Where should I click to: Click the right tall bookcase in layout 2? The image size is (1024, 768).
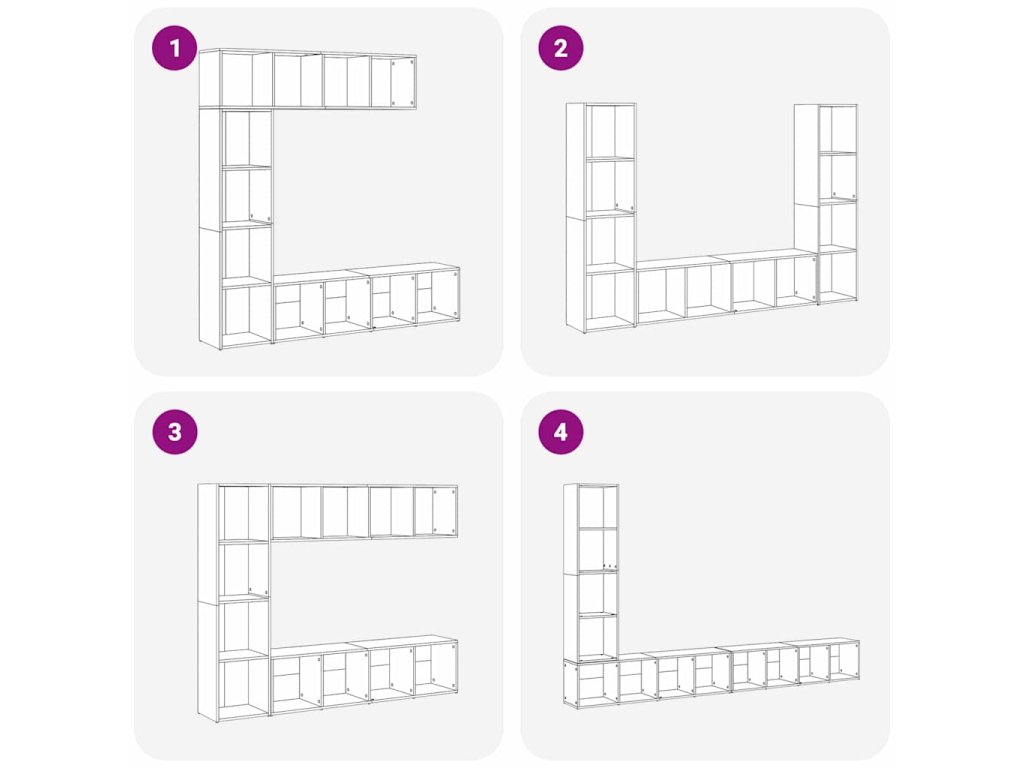826,203
